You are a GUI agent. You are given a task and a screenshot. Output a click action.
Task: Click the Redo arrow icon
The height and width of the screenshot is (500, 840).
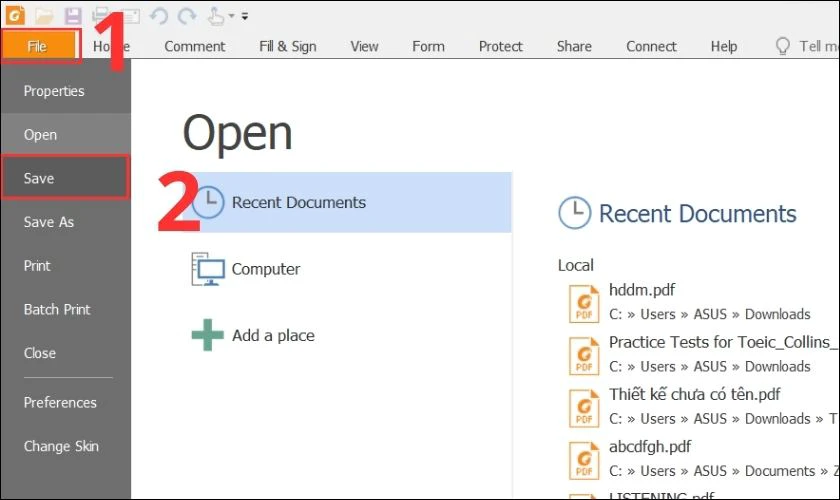pos(187,16)
